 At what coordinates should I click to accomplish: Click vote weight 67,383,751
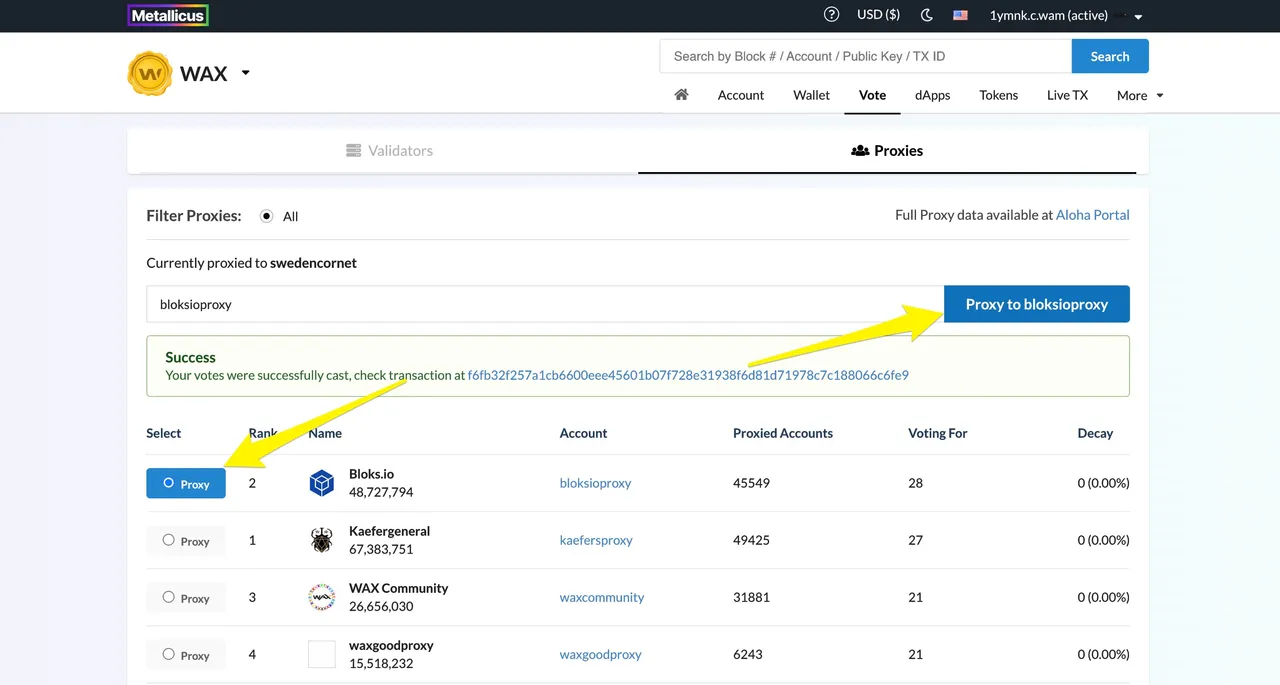381,549
